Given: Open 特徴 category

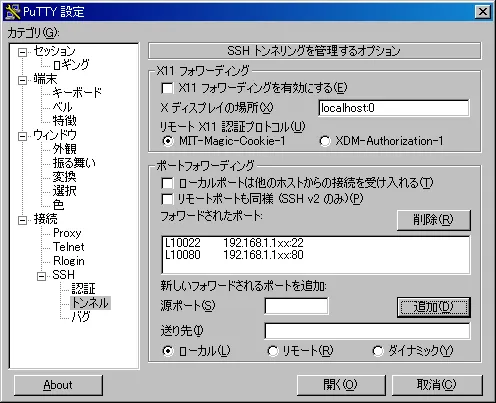Looking at the screenshot, I should point(65,121).
